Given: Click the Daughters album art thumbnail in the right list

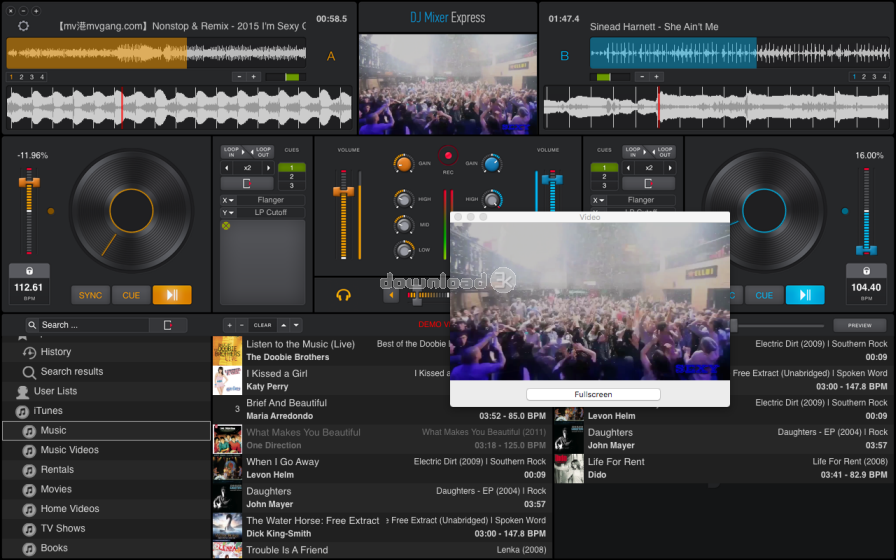Looking at the screenshot, I should pyautogui.click(x=569, y=439).
